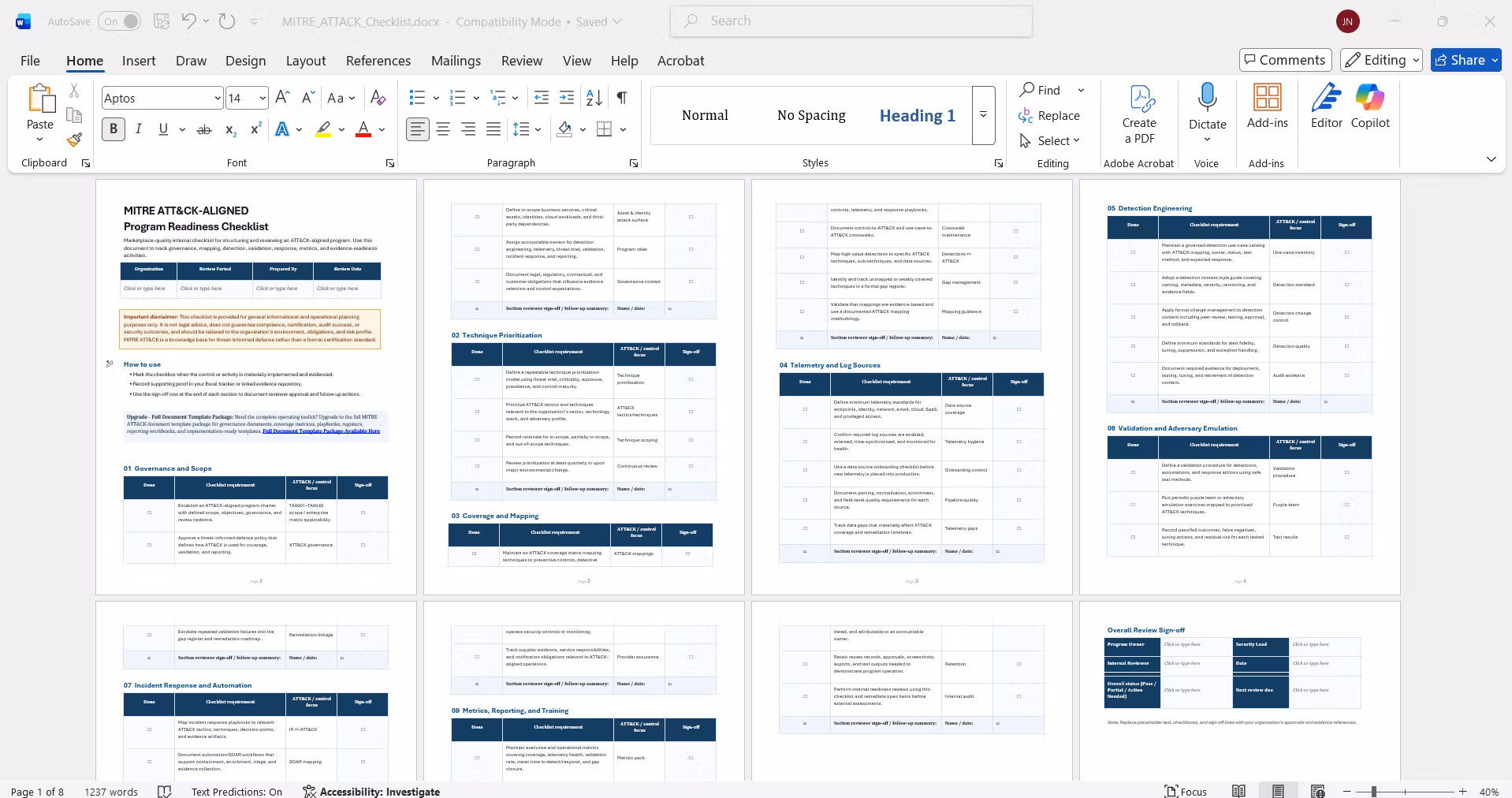Image resolution: width=1512 pixels, height=798 pixels.
Task: Justify the paragraph text
Action: coord(493,129)
